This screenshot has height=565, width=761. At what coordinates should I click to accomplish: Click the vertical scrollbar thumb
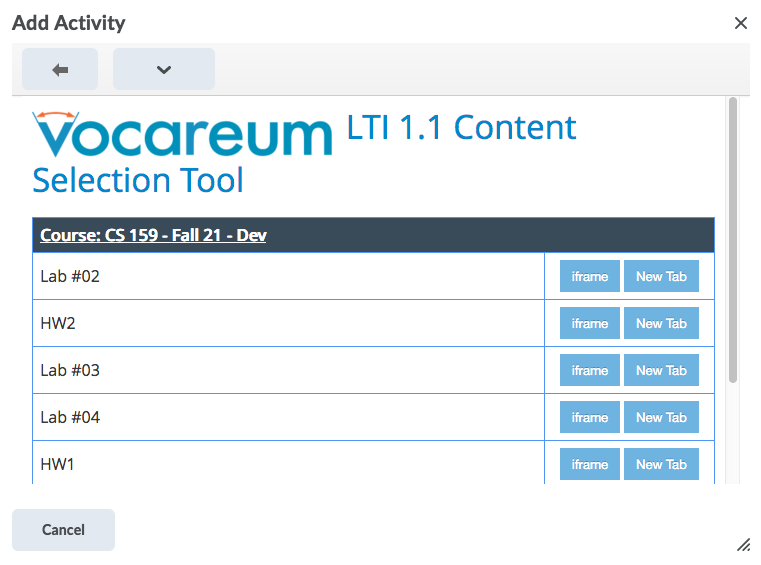733,240
